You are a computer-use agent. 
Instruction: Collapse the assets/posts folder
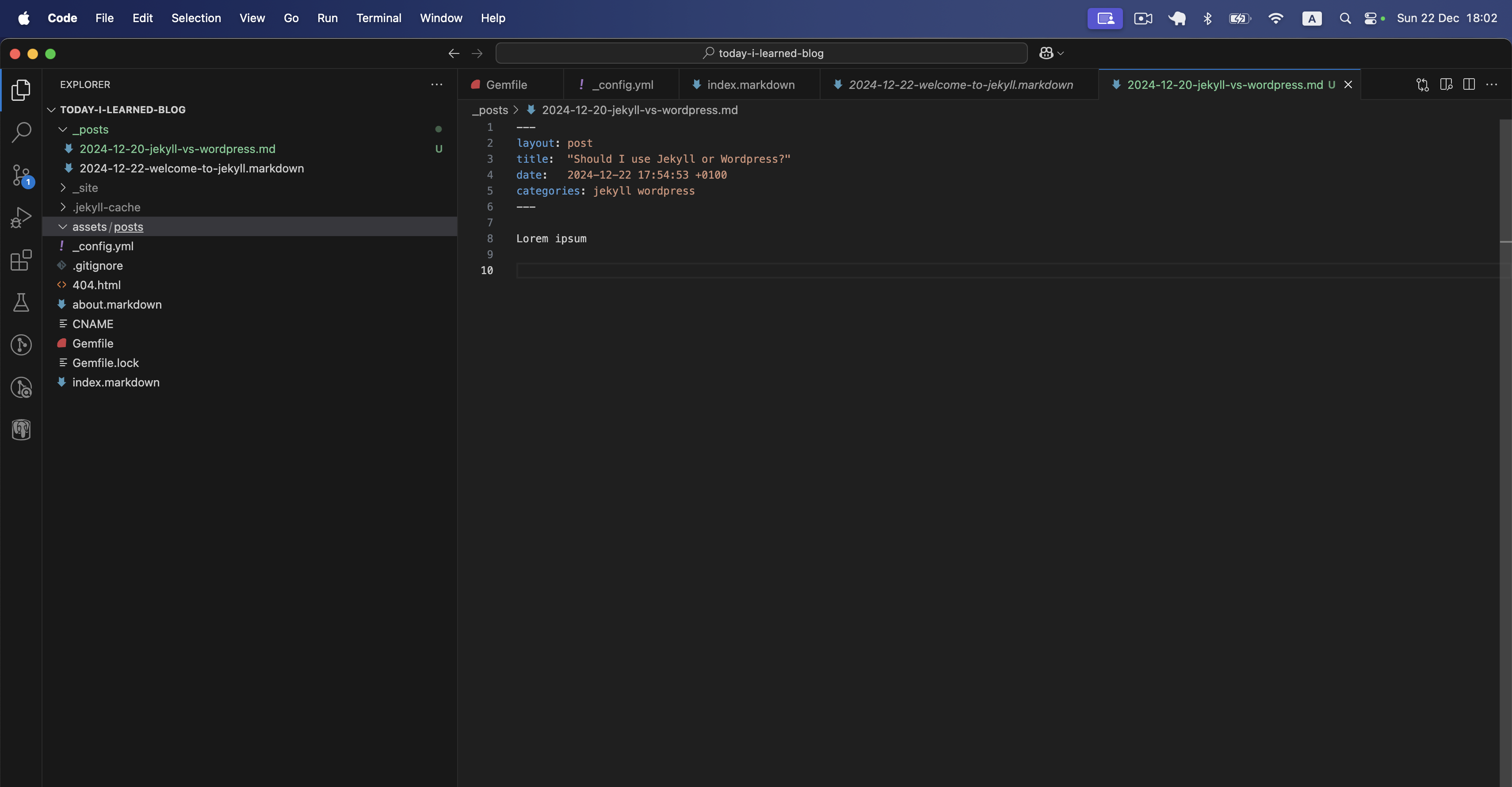click(63, 226)
